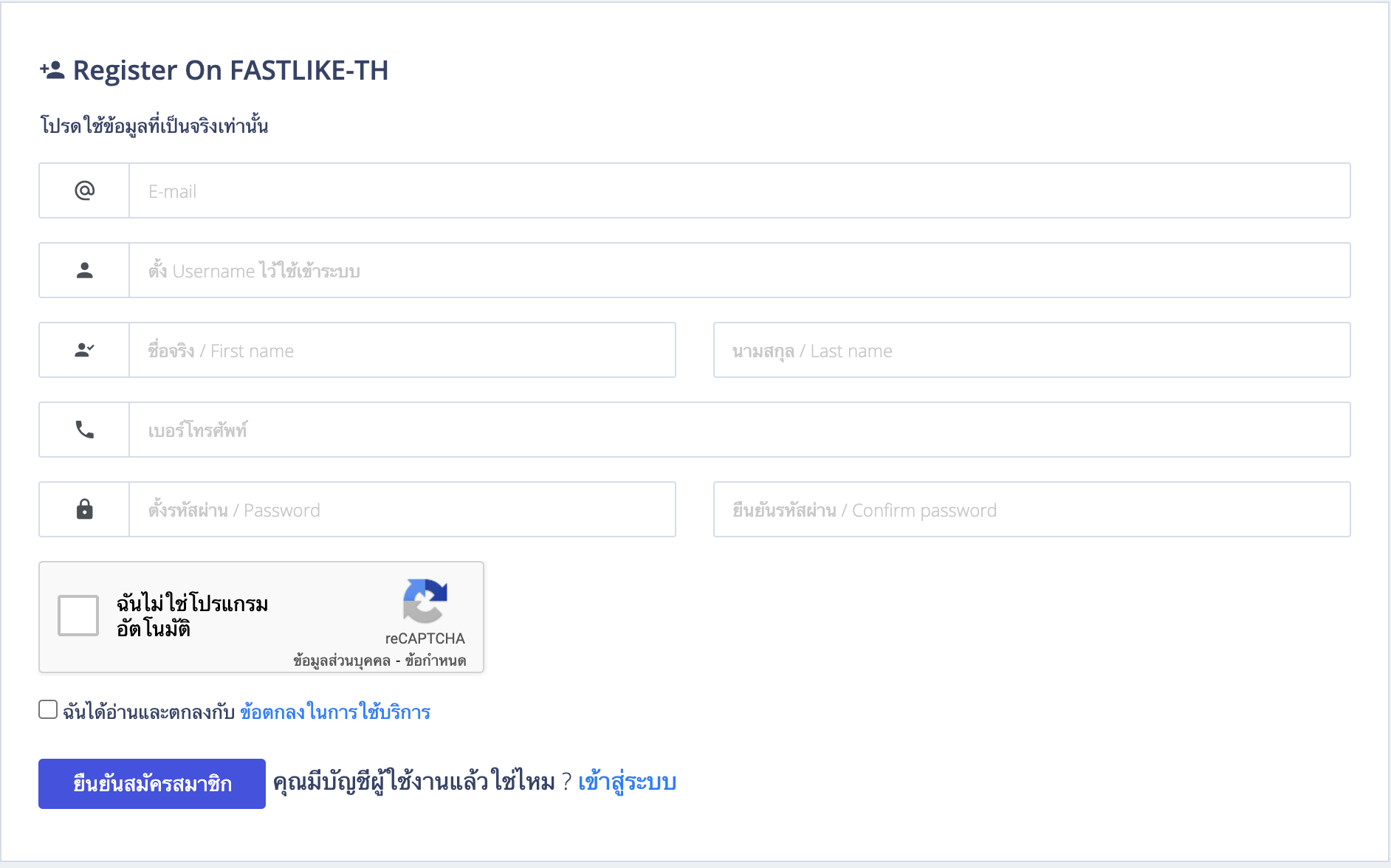Focus the Password input field
The width and height of the screenshot is (1391, 868).
(x=402, y=509)
